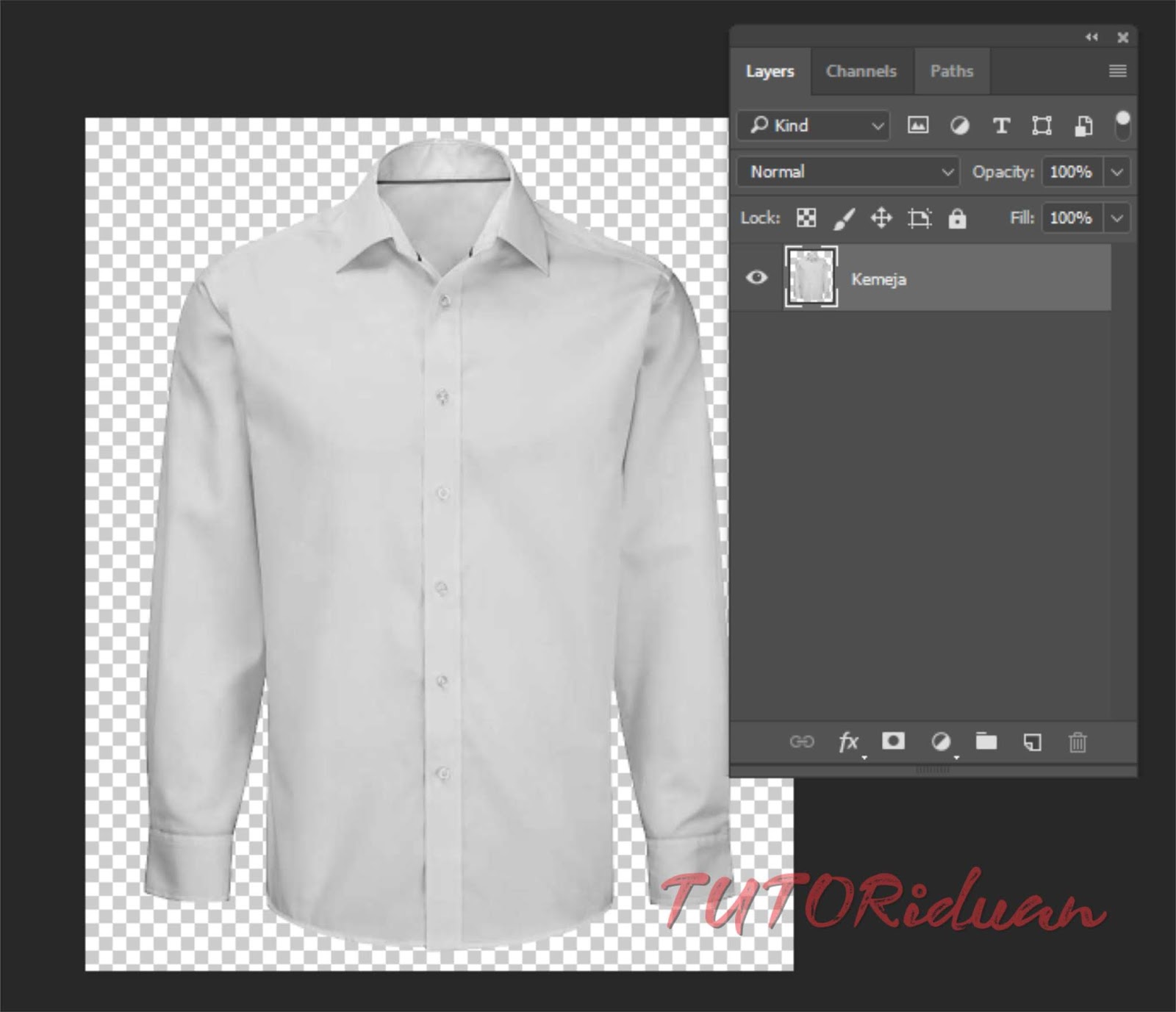This screenshot has height=1012, width=1176.
Task: Toggle the layer filtering switch
Action: (1122, 125)
